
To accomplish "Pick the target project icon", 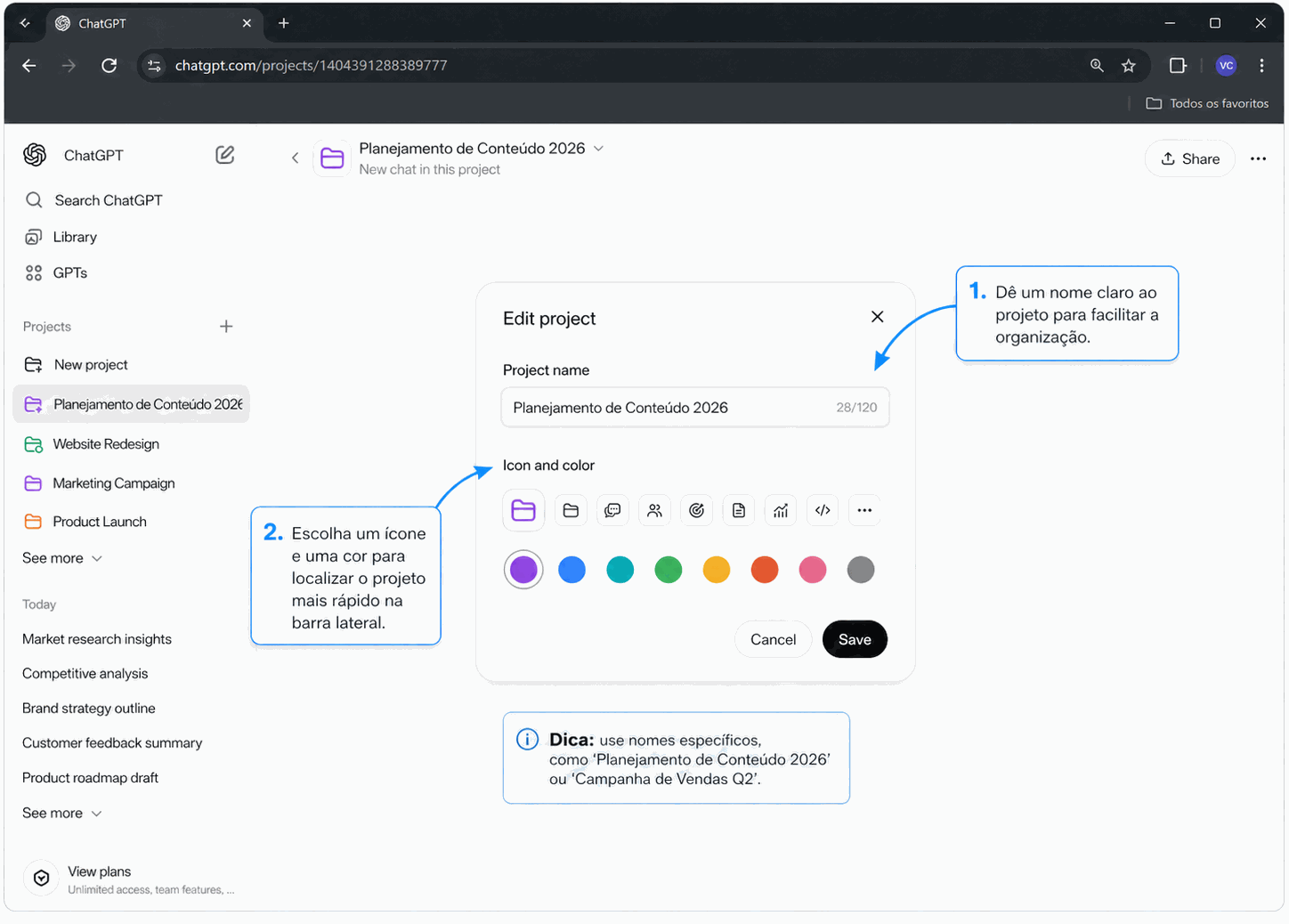I will coord(696,510).
